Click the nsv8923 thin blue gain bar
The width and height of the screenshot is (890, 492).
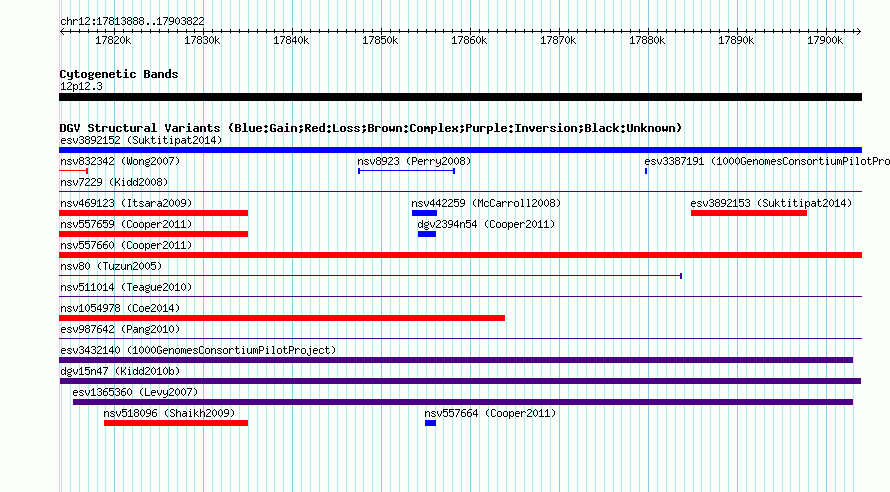(x=406, y=171)
